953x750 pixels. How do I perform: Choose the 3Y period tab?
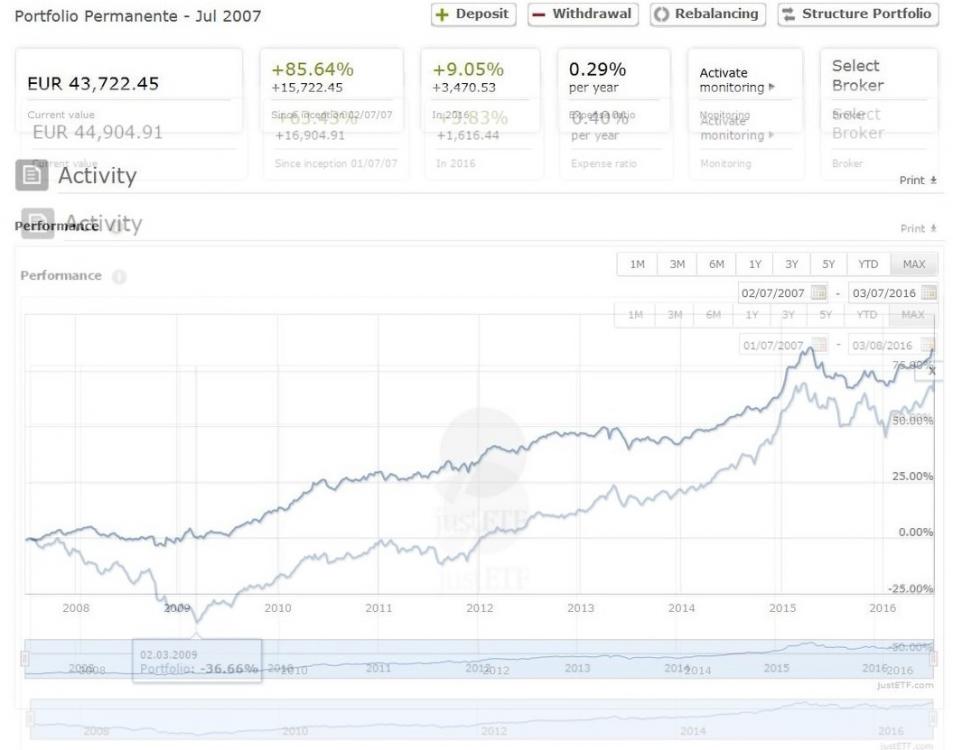792,264
